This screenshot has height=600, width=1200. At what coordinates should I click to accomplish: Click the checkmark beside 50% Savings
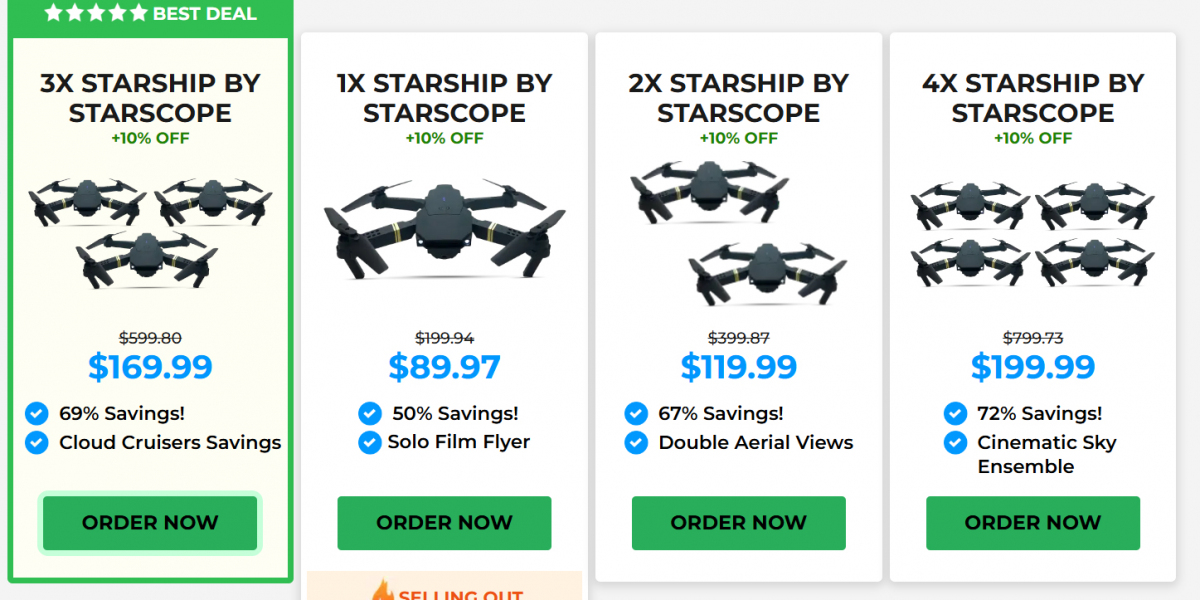(369, 413)
